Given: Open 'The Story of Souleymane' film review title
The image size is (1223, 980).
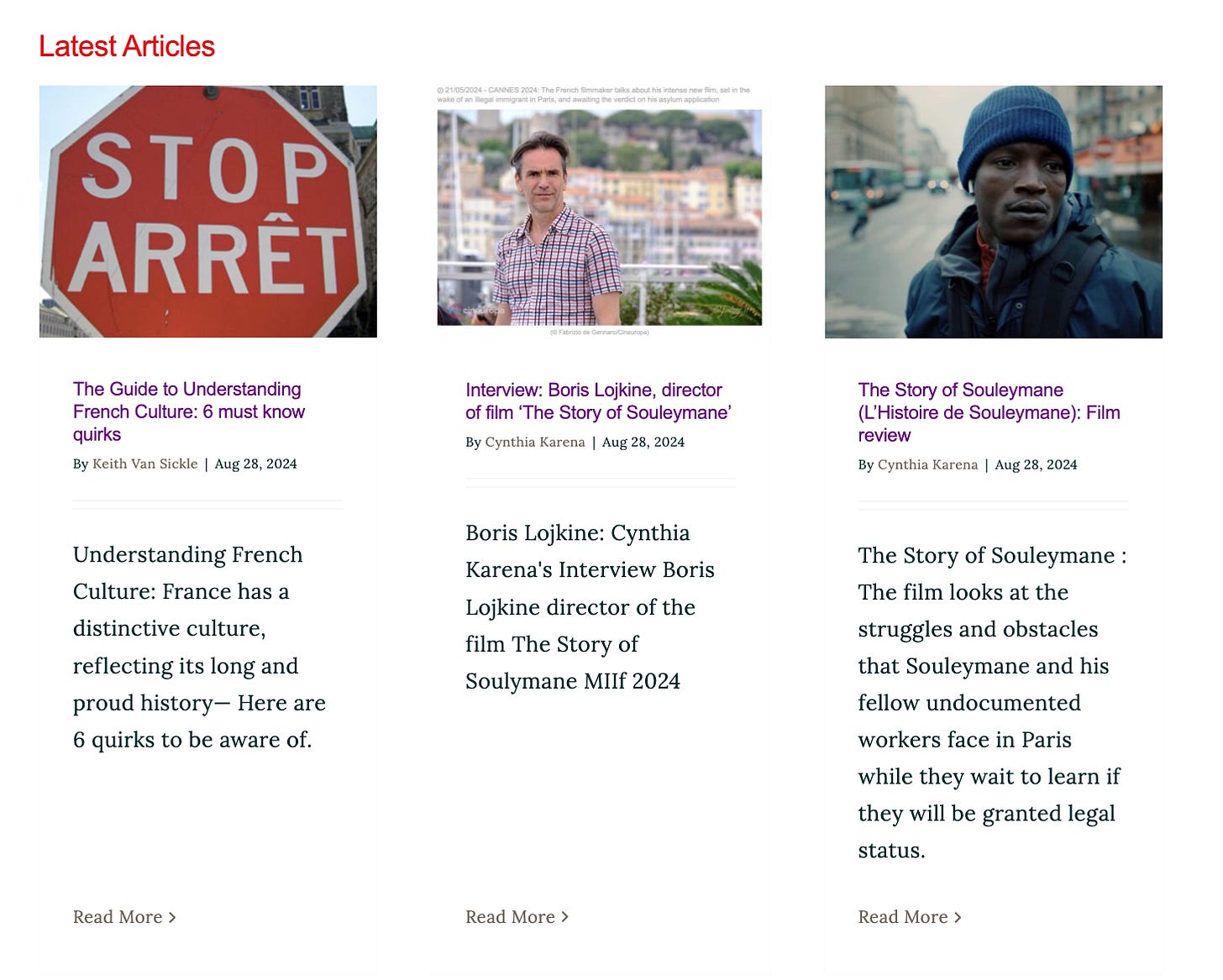Looking at the screenshot, I should click(x=989, y=412).
